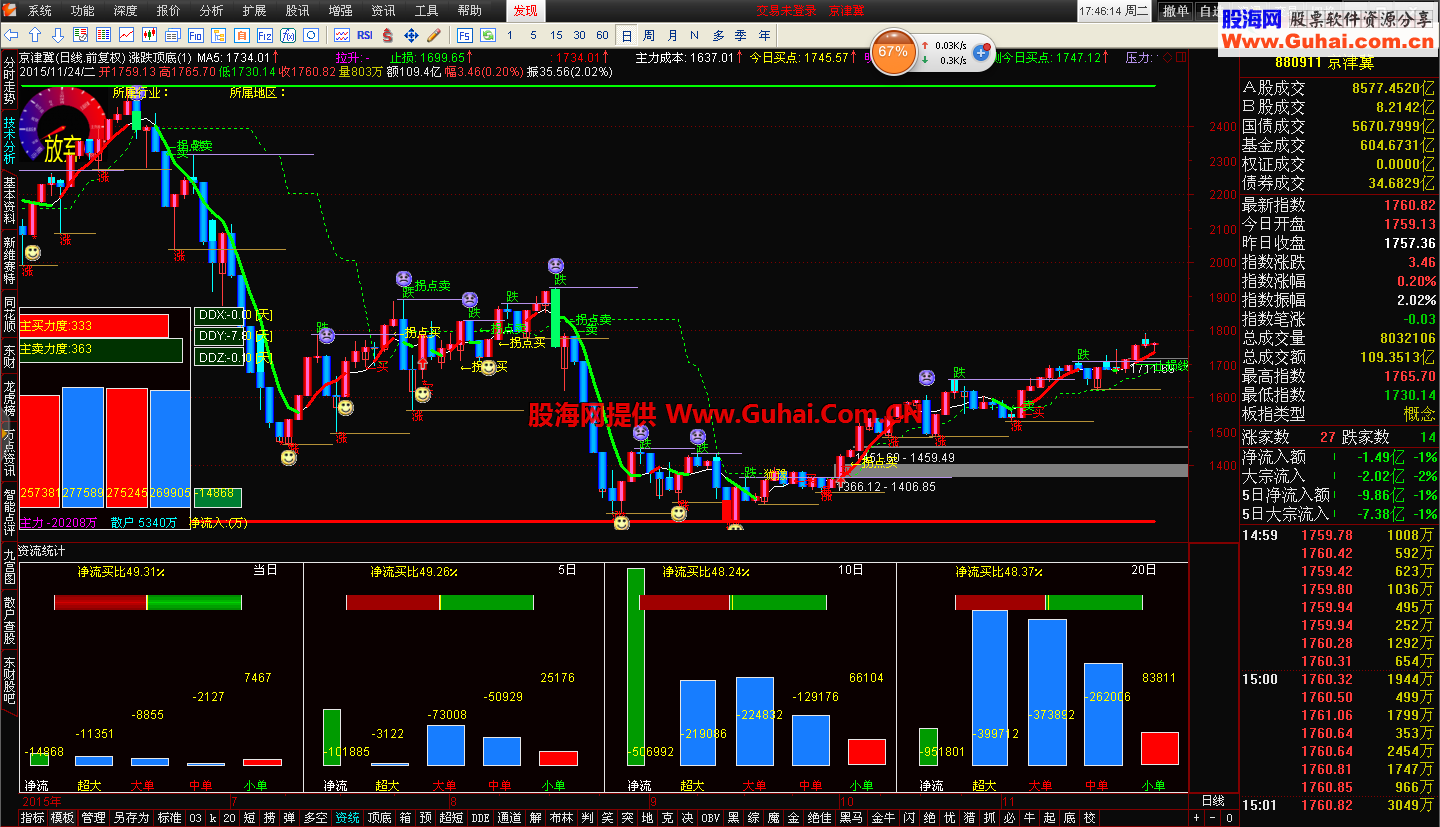The height and width of the screenshot is (827, 1440).
Task: Click the 67% orange speed ball
Action: 893,51
